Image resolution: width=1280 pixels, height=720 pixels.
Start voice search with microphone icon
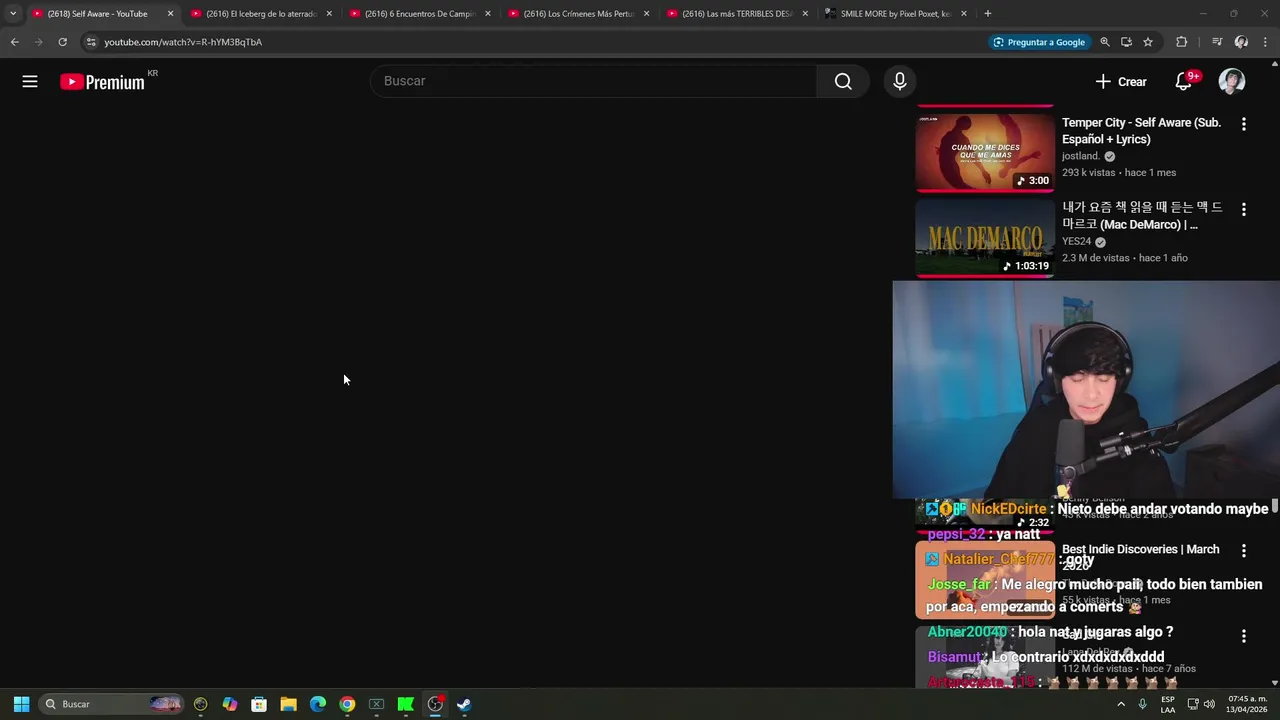[x=900, y=82]
